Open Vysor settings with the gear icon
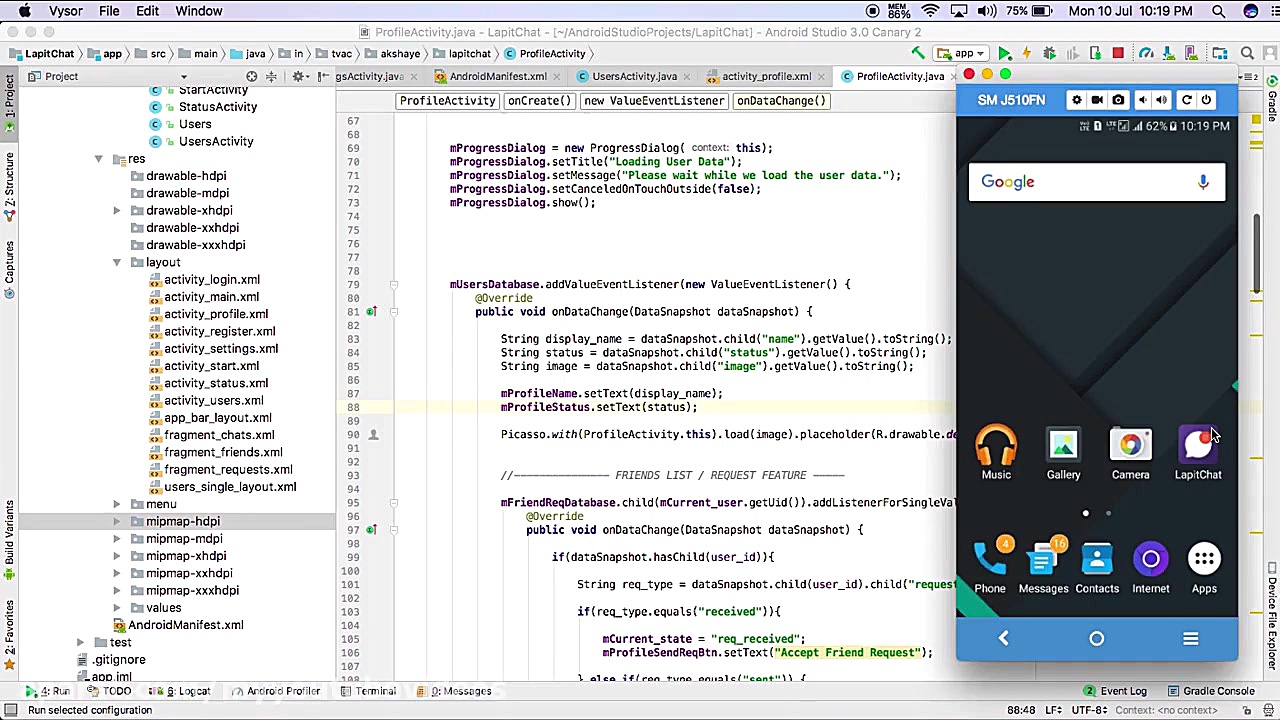This screenshot has width=1280, height=720. click(1076, 100)
